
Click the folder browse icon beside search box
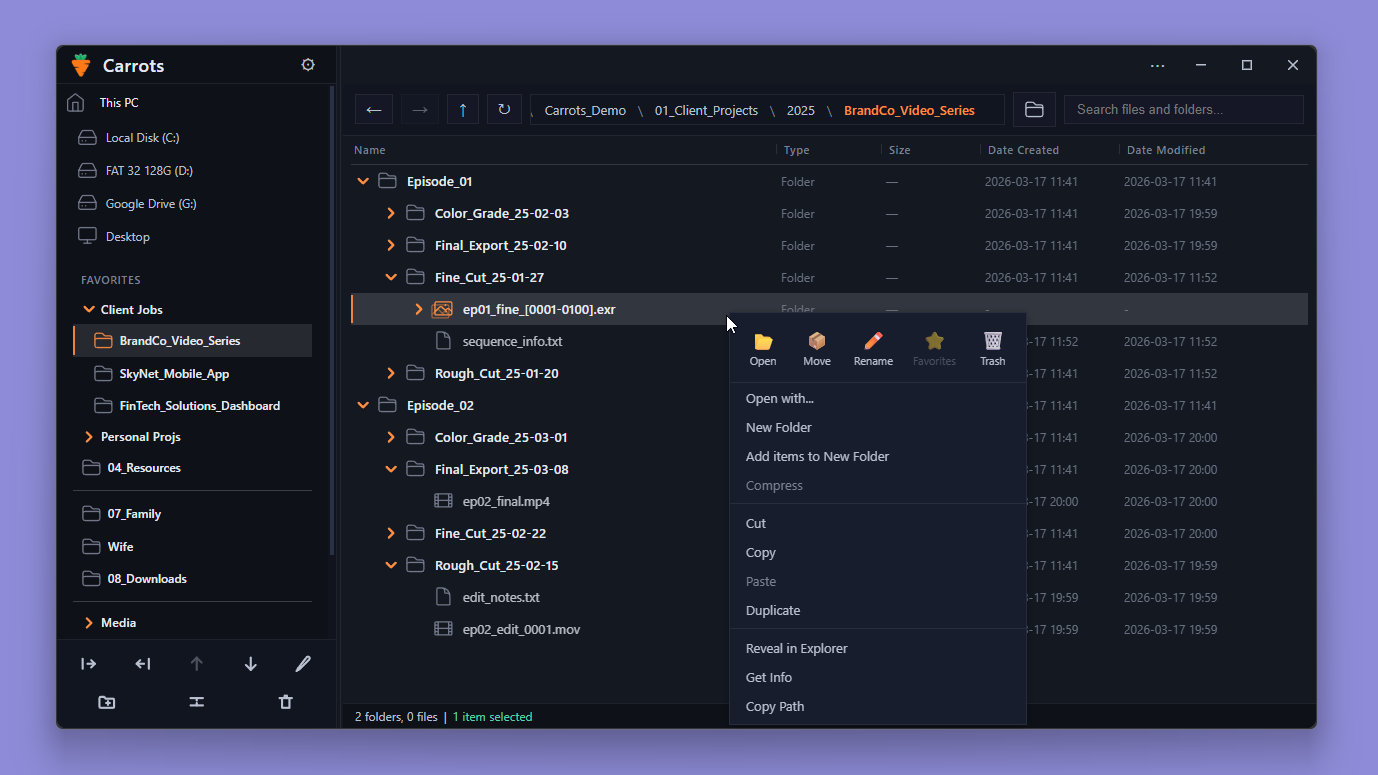click(1034, 110)
